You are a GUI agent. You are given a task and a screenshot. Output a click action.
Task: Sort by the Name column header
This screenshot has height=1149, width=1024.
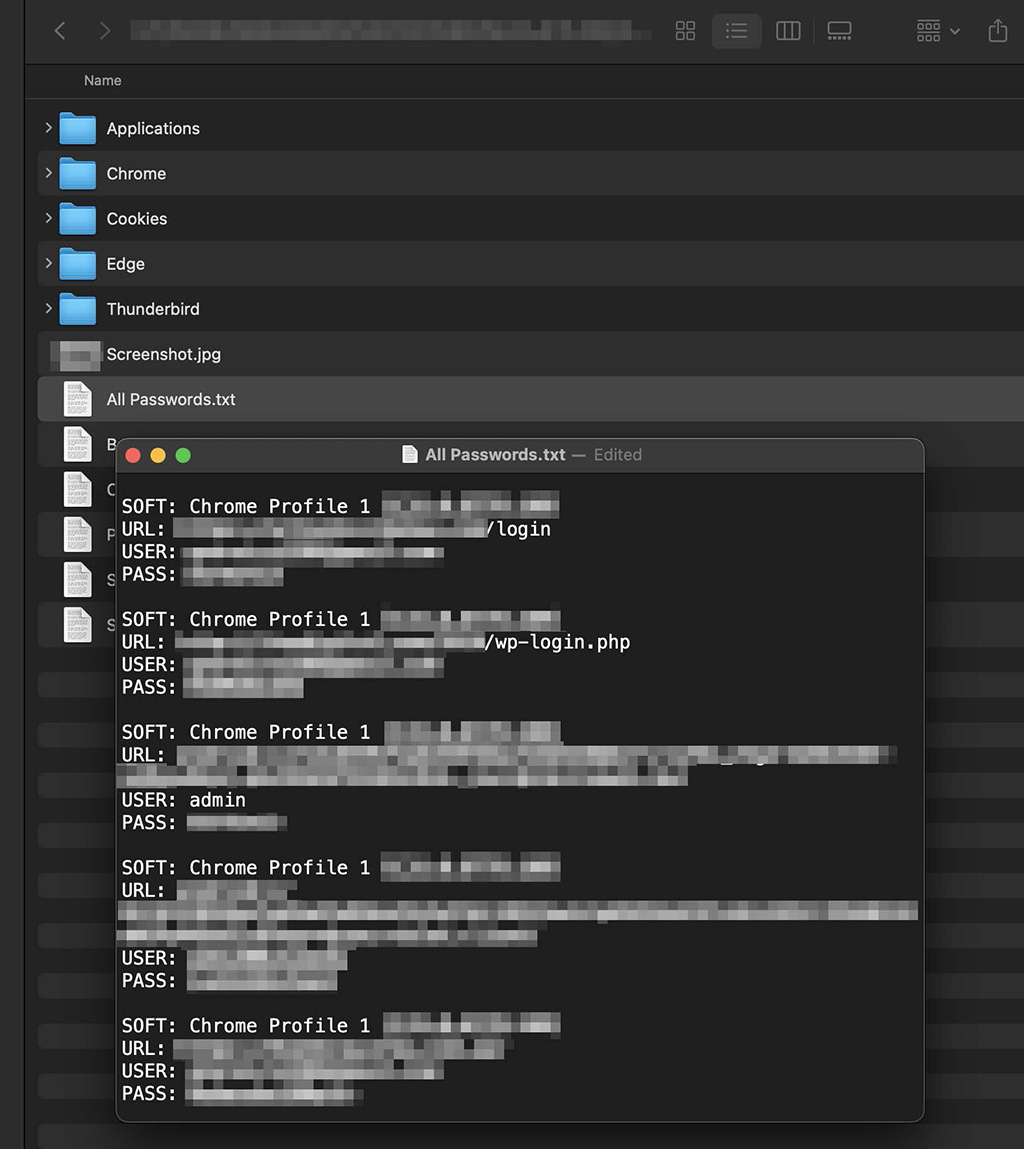click(x=103, y=81)
